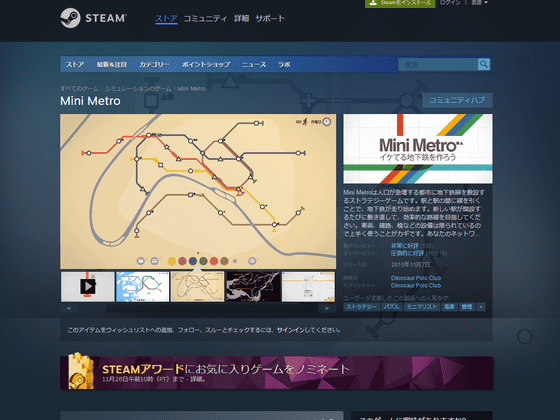Screen dimensions: 560x420
Task: Expand more tags with the plus button
Action: [481, 307]
